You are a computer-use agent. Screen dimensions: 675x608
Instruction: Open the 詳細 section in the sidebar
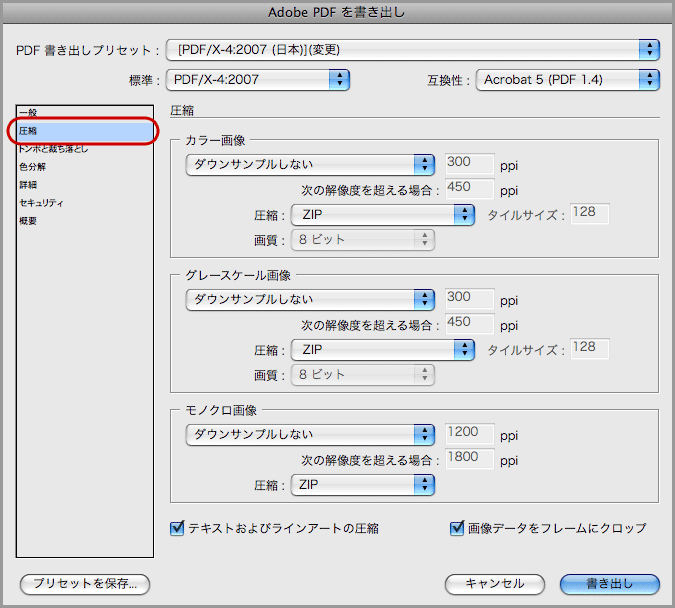28,185
